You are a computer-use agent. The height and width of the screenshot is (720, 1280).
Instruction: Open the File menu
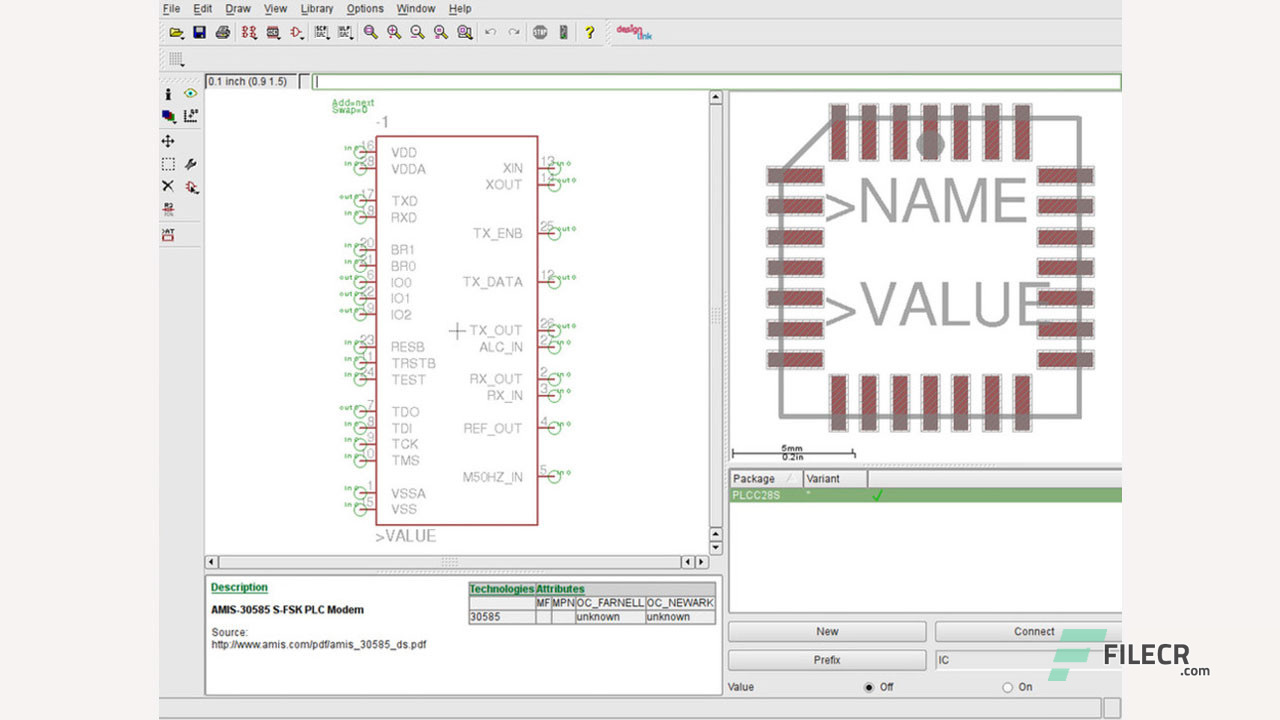click(x=171, y=9)
